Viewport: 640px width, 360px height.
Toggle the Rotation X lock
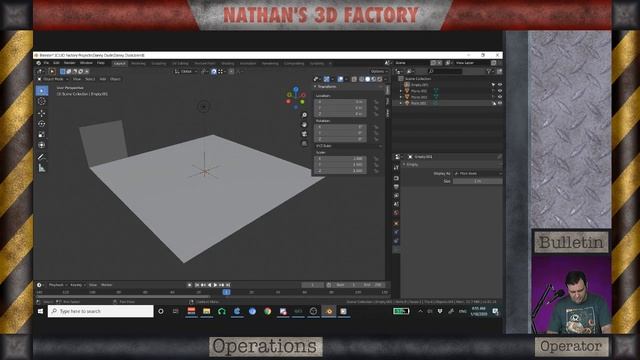[x=376, y=127]
